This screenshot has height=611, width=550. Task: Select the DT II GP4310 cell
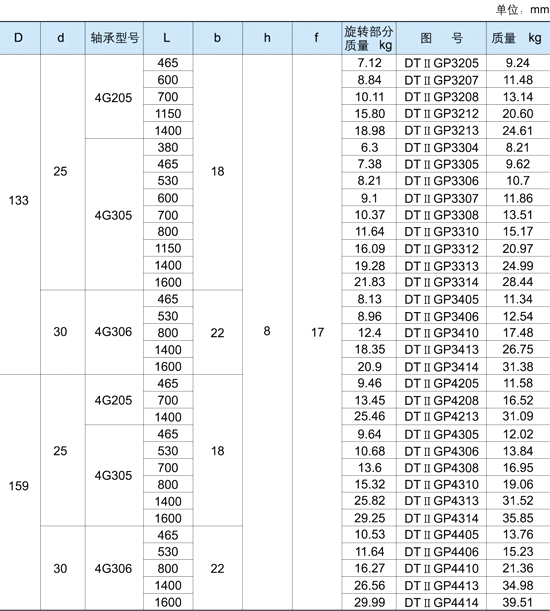tap(441, 484)
